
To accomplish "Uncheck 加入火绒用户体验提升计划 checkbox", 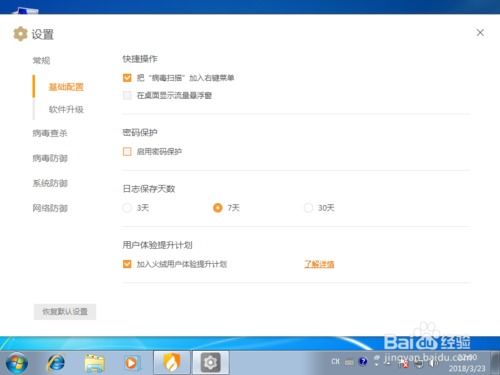I will tap(127, 264).
